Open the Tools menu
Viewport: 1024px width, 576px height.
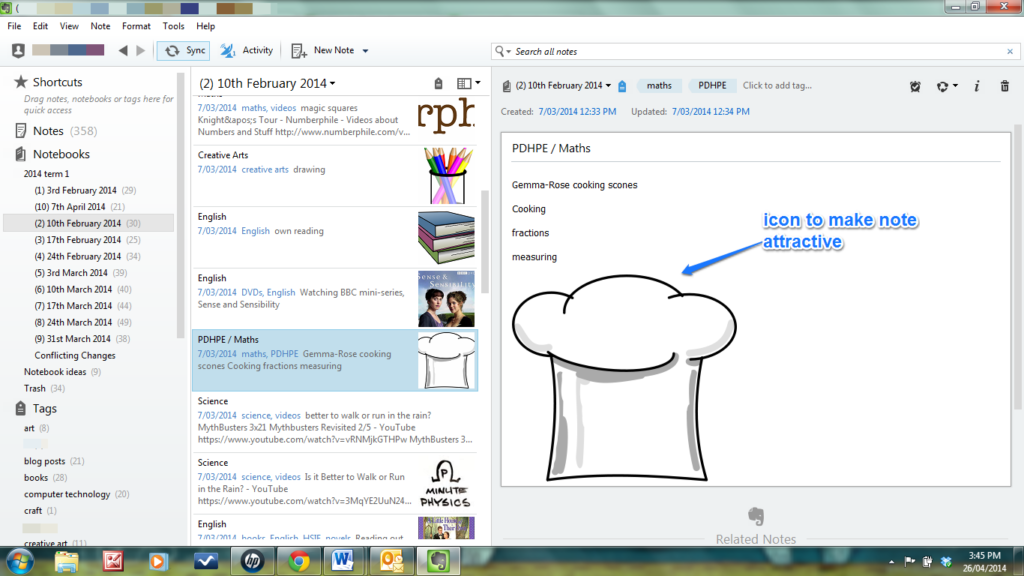(173, 26)
